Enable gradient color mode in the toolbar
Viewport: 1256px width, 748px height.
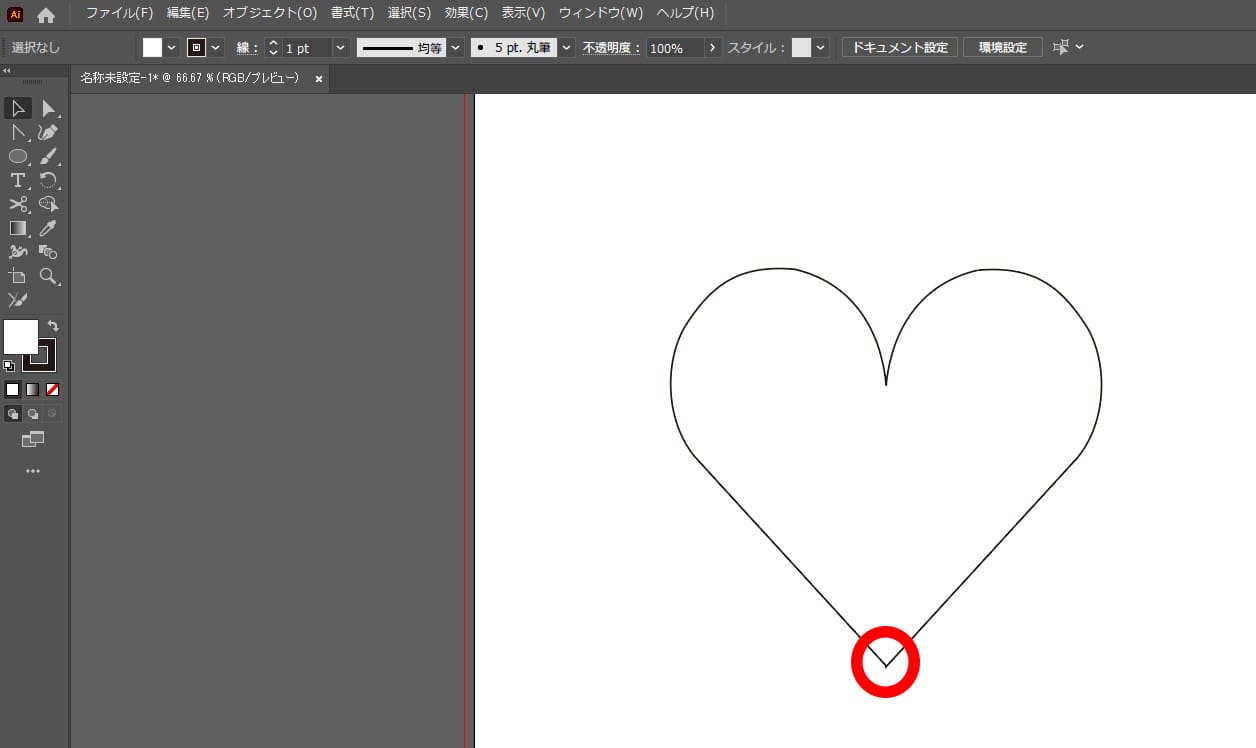(31, 389)
